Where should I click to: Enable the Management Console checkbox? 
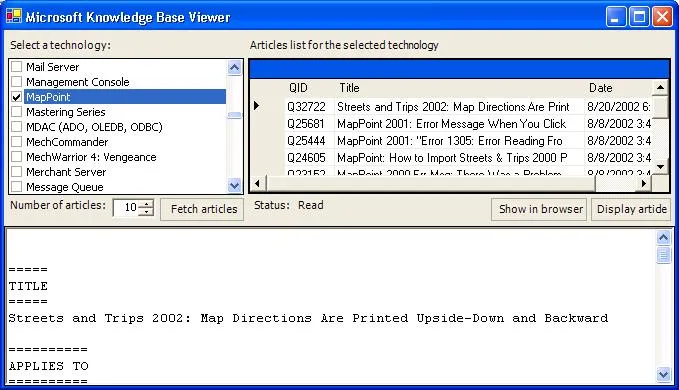click(16, 82)
